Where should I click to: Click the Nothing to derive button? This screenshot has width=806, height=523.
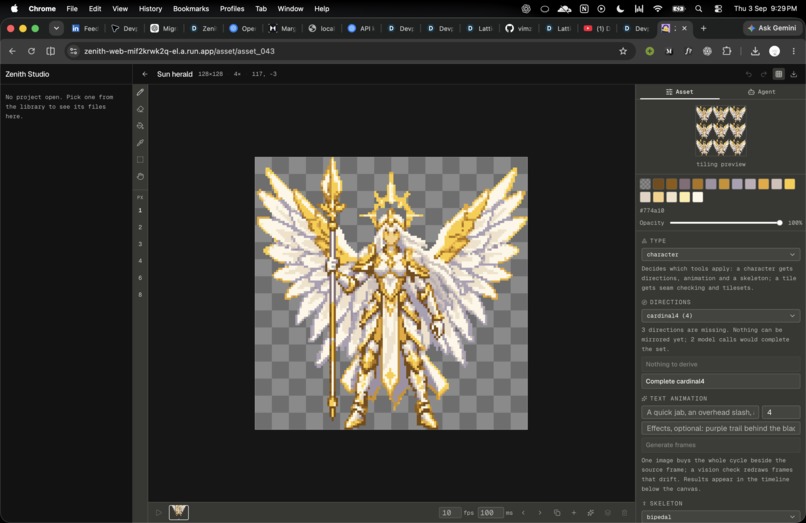click(x=720, y=364)
